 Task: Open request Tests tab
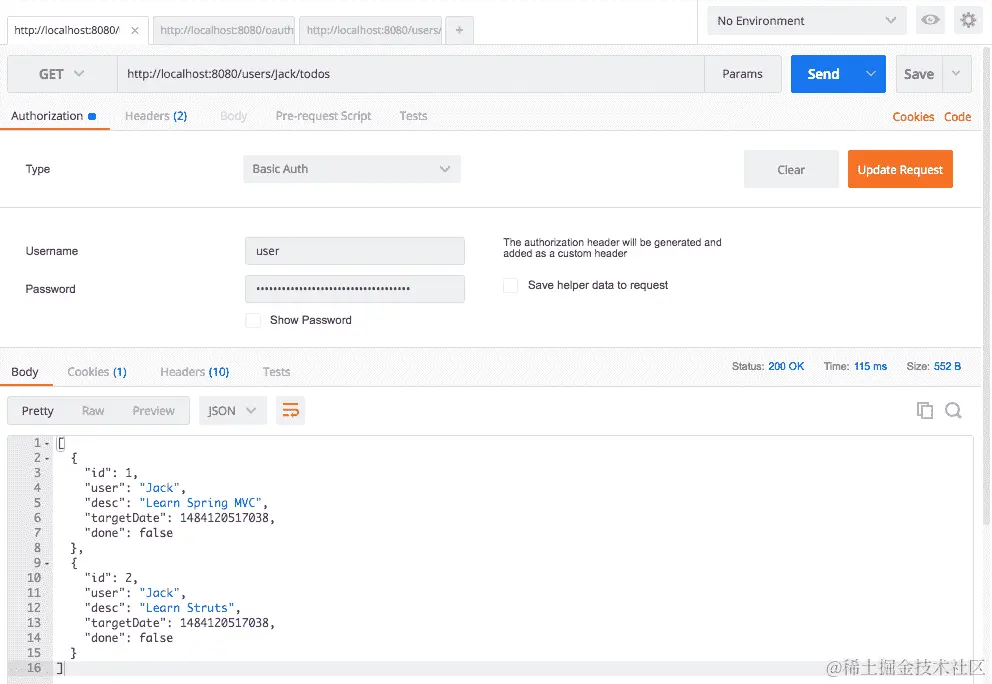coord(413,116)
